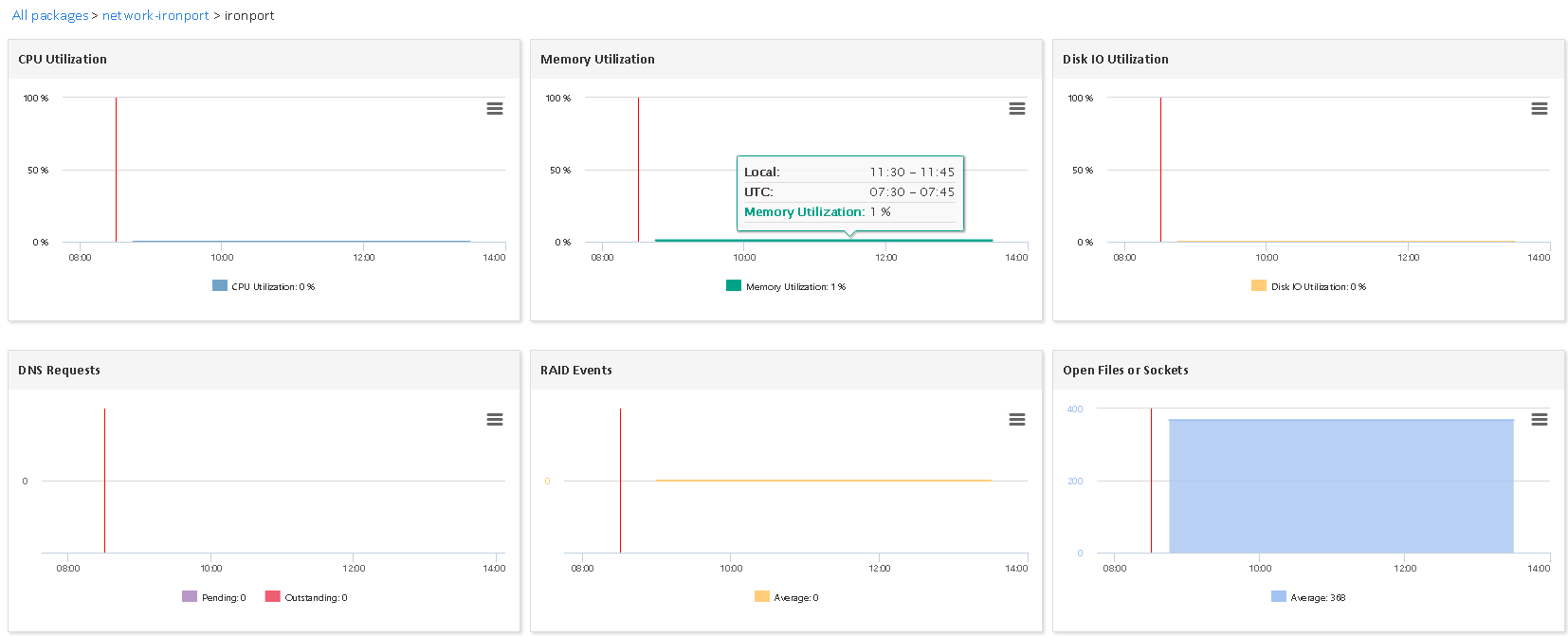Open the Memory Utilization chart context menu
Viewport: 1568px width, 636px height.
coord(1016,109)
